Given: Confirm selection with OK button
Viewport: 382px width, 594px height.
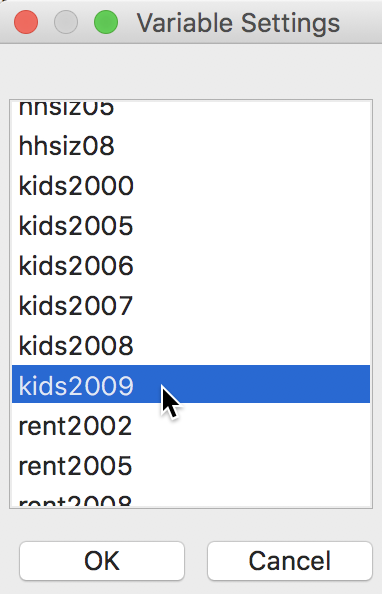Looking at the screenshot, I should pos(102,561).
